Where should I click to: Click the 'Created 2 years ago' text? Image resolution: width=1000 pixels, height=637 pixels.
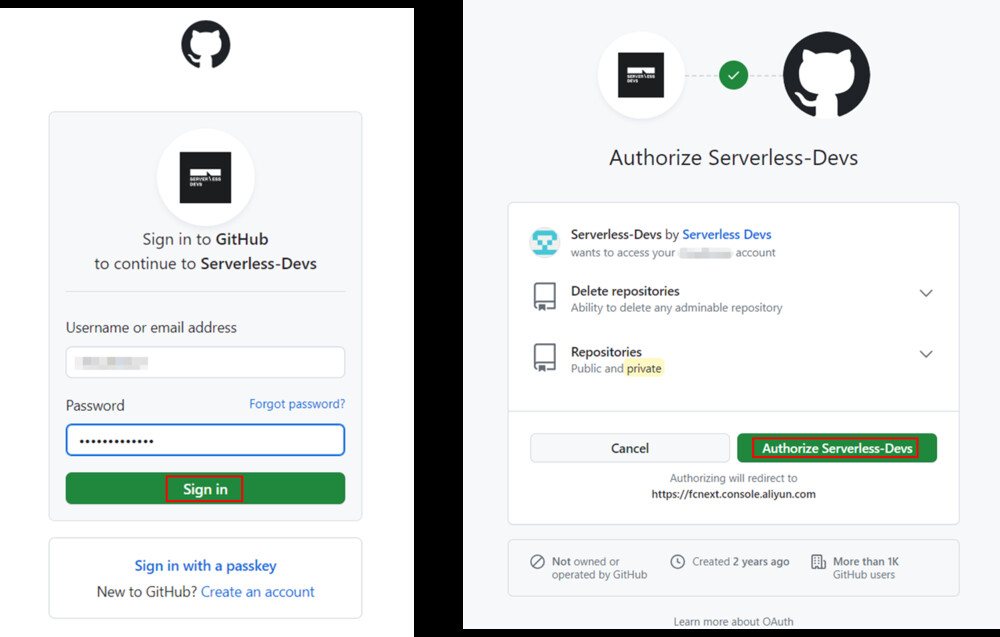point(740,562)
